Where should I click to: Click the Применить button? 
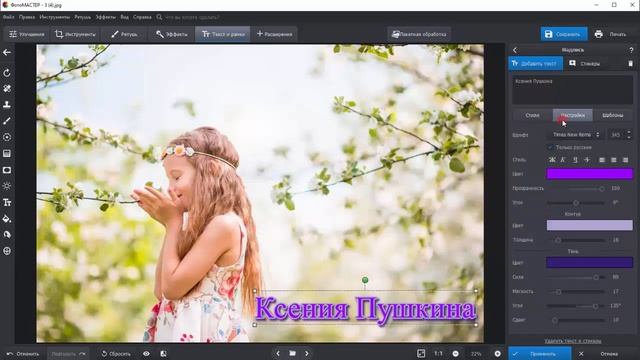click(540, 353)
